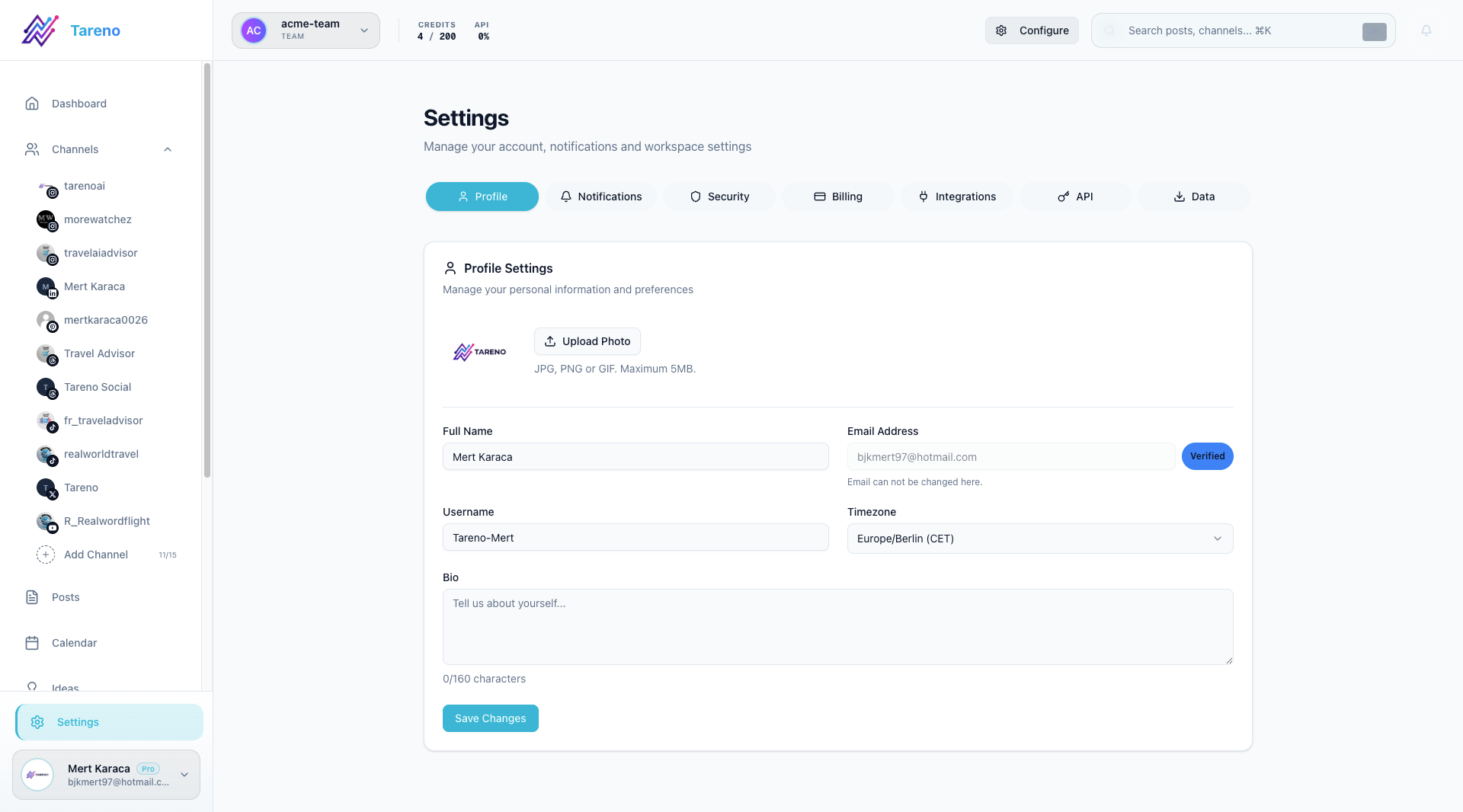Click the Add Channel option
The height and width of the screenshot is (812, 1463).
pos(95,555)
